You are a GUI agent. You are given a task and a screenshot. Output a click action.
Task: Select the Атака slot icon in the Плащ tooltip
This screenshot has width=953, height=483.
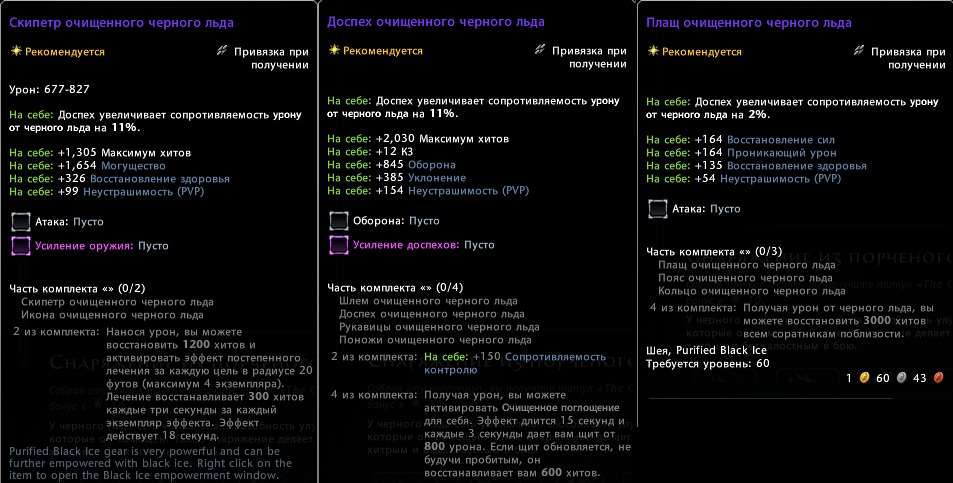point(657,209)
